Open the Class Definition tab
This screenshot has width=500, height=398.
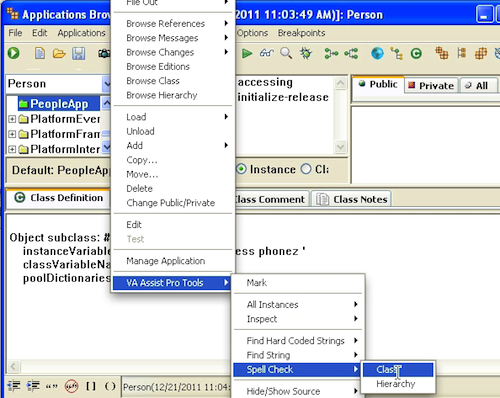tap(59, 198)
